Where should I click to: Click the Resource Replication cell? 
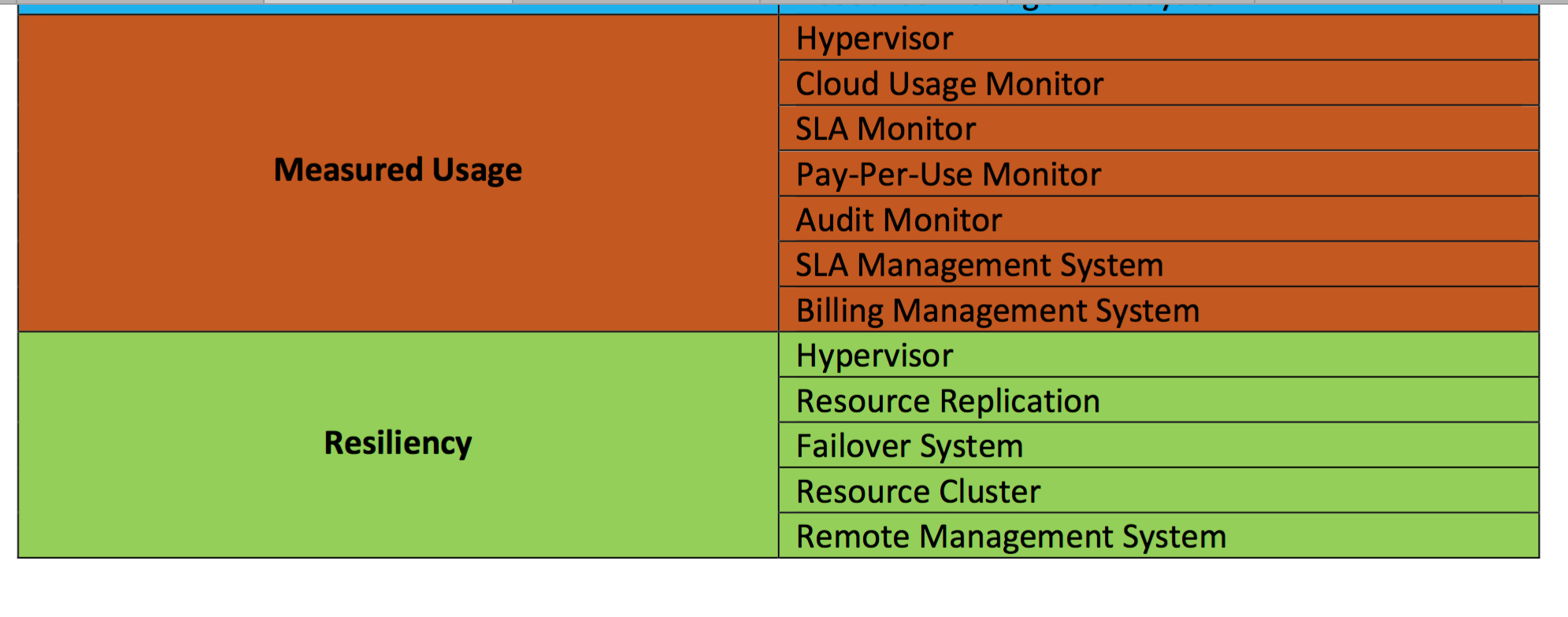[1158, 401]
